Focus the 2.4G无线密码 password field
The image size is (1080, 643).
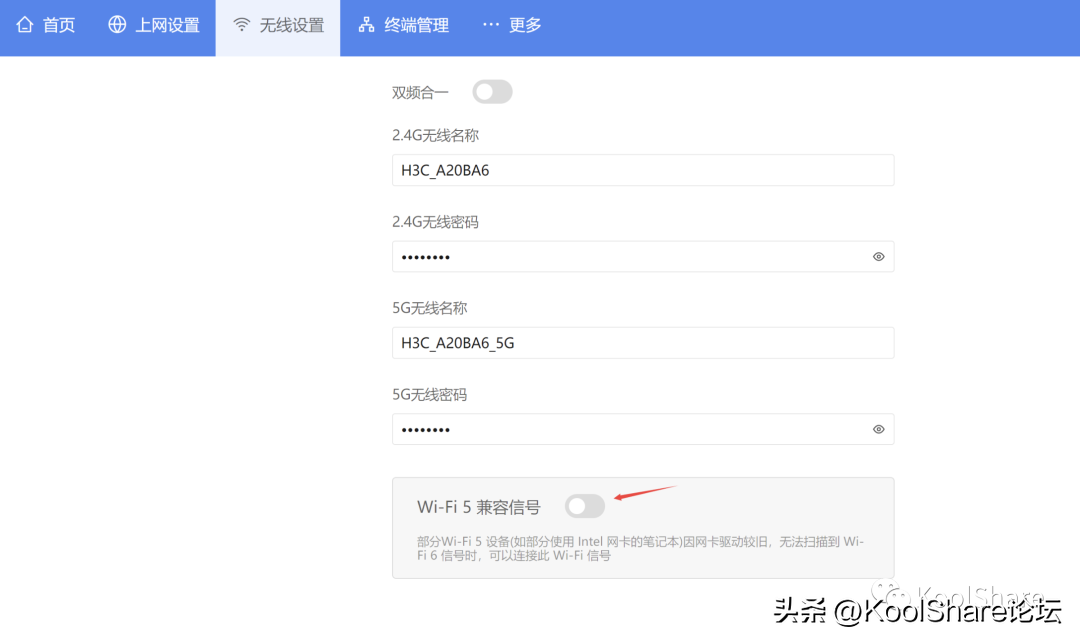click(x=643, y=257)
